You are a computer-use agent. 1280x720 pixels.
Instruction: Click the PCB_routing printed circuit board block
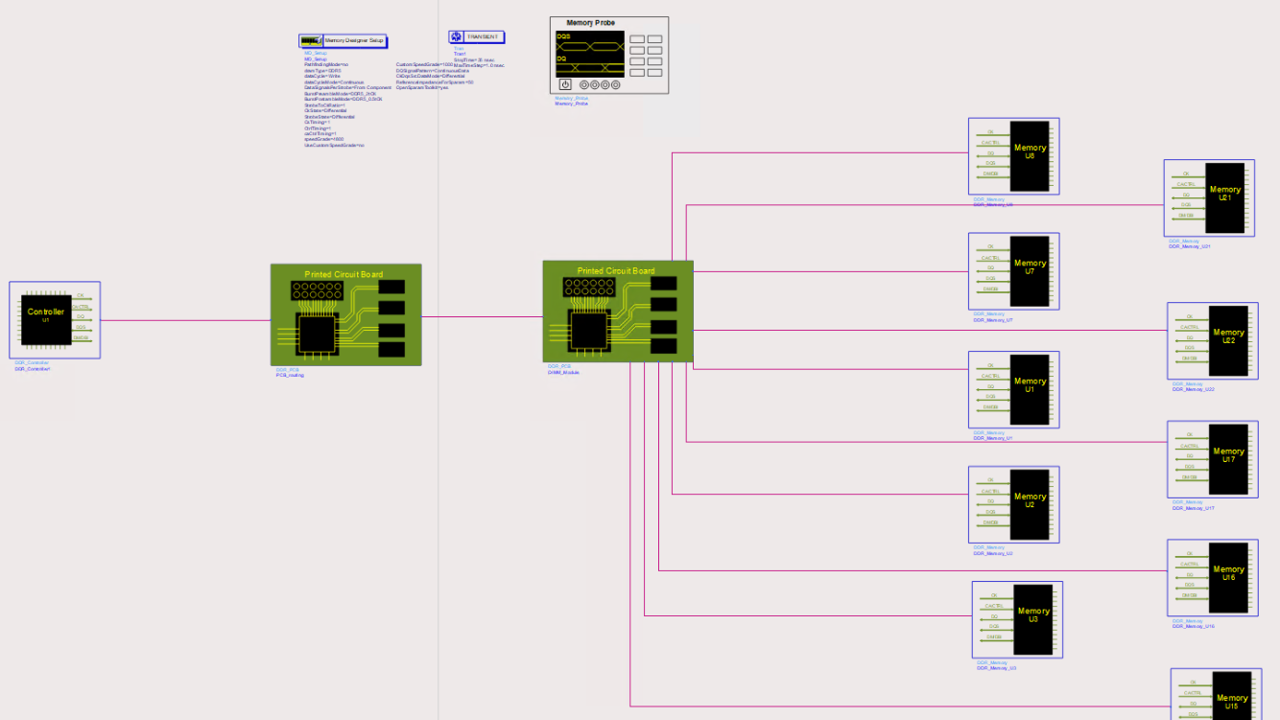345,315
